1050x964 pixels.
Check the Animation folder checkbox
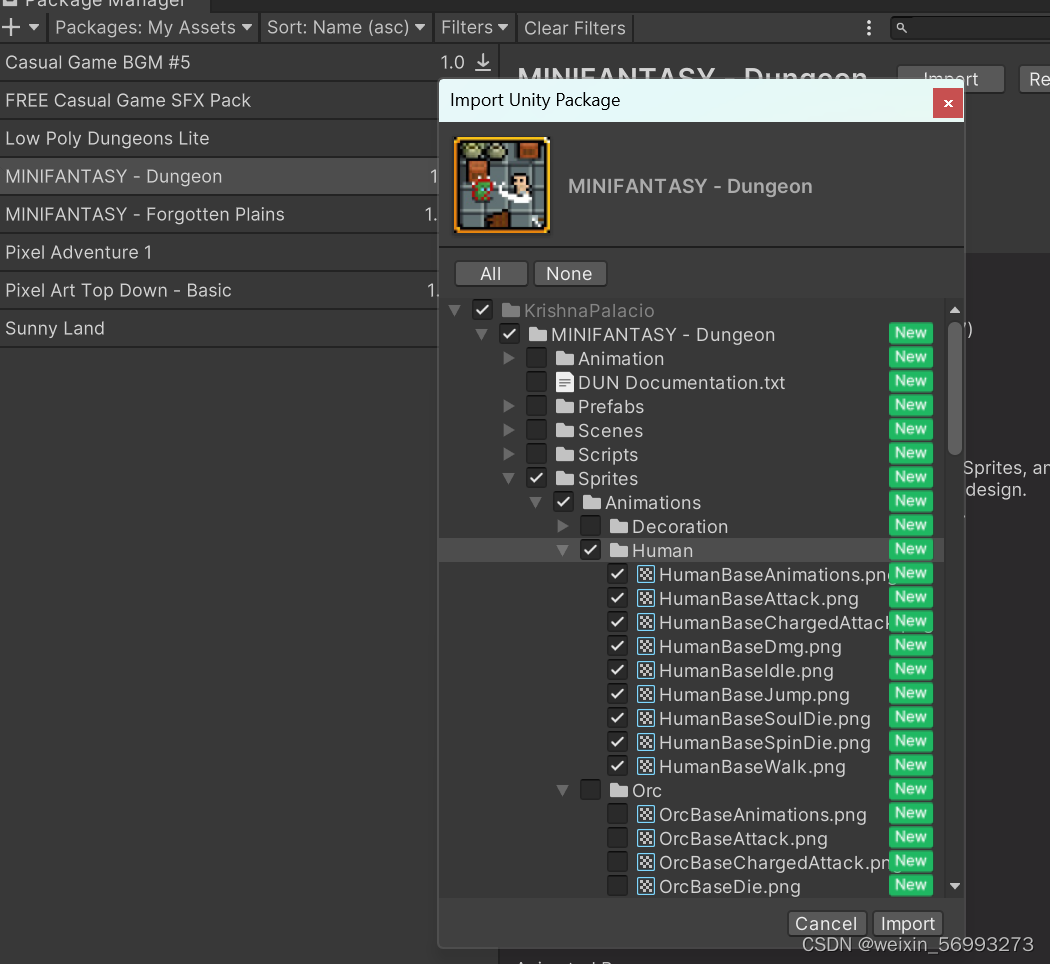pyautogui.click(x=536, y=358)
